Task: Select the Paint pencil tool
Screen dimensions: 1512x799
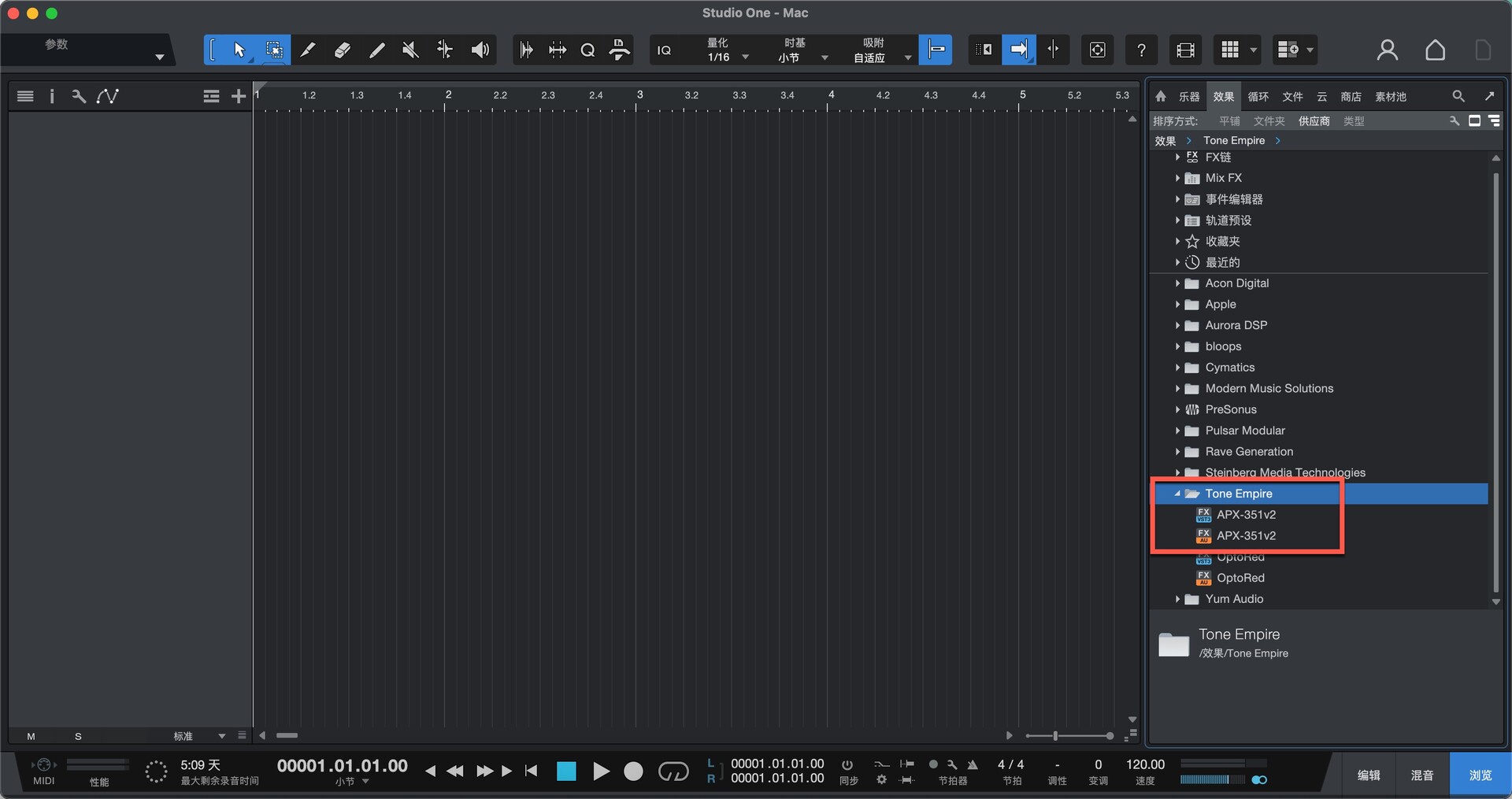Action: [x=377, y=50]
